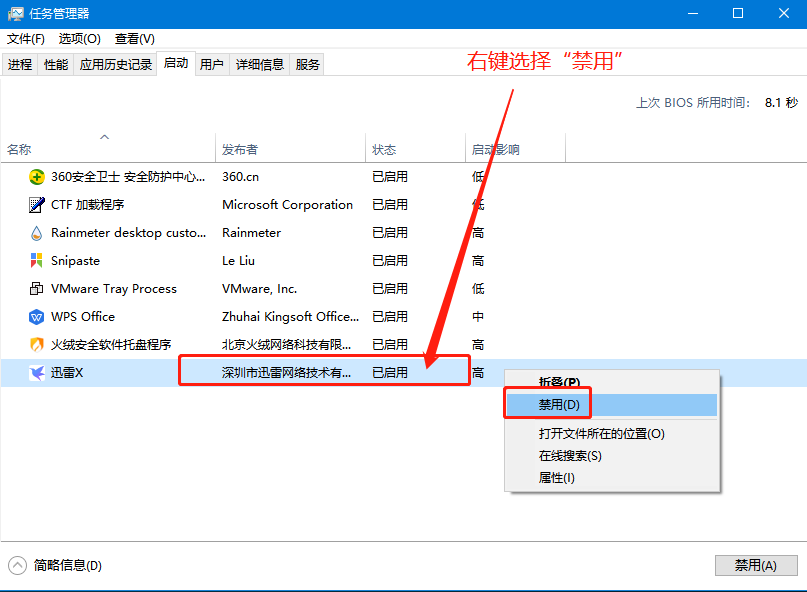Open the 文件(F) menu

click(x=26, y=39)
